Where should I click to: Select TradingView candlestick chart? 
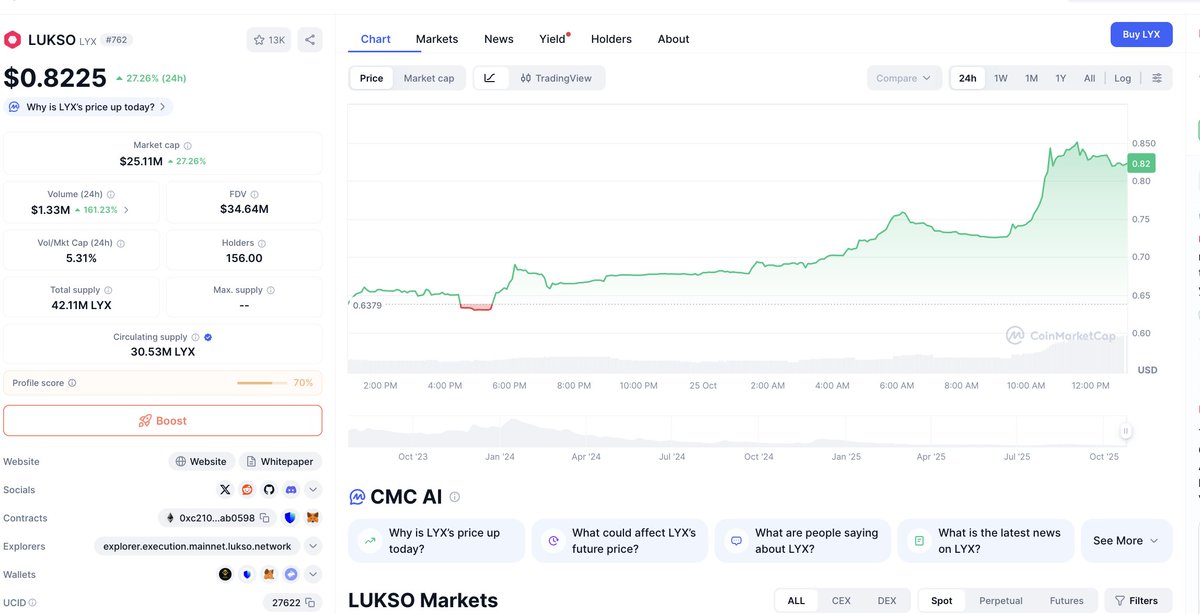click(556, 78)
